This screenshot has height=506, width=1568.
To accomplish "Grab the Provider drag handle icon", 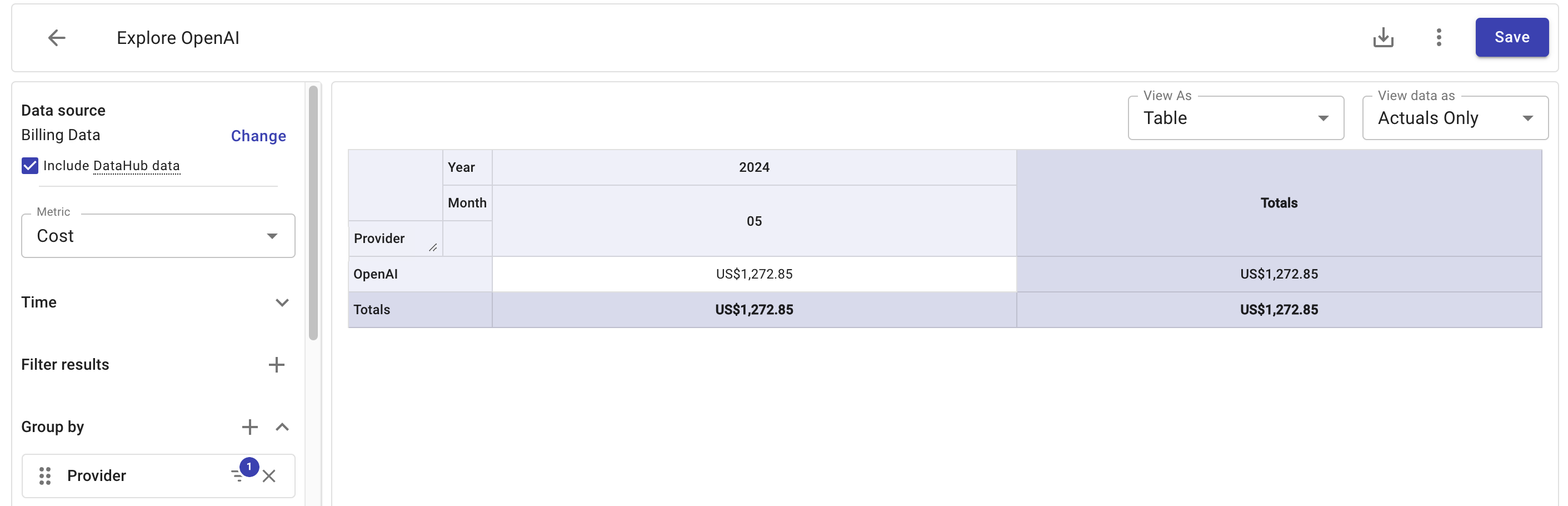I will pos(45,475).
